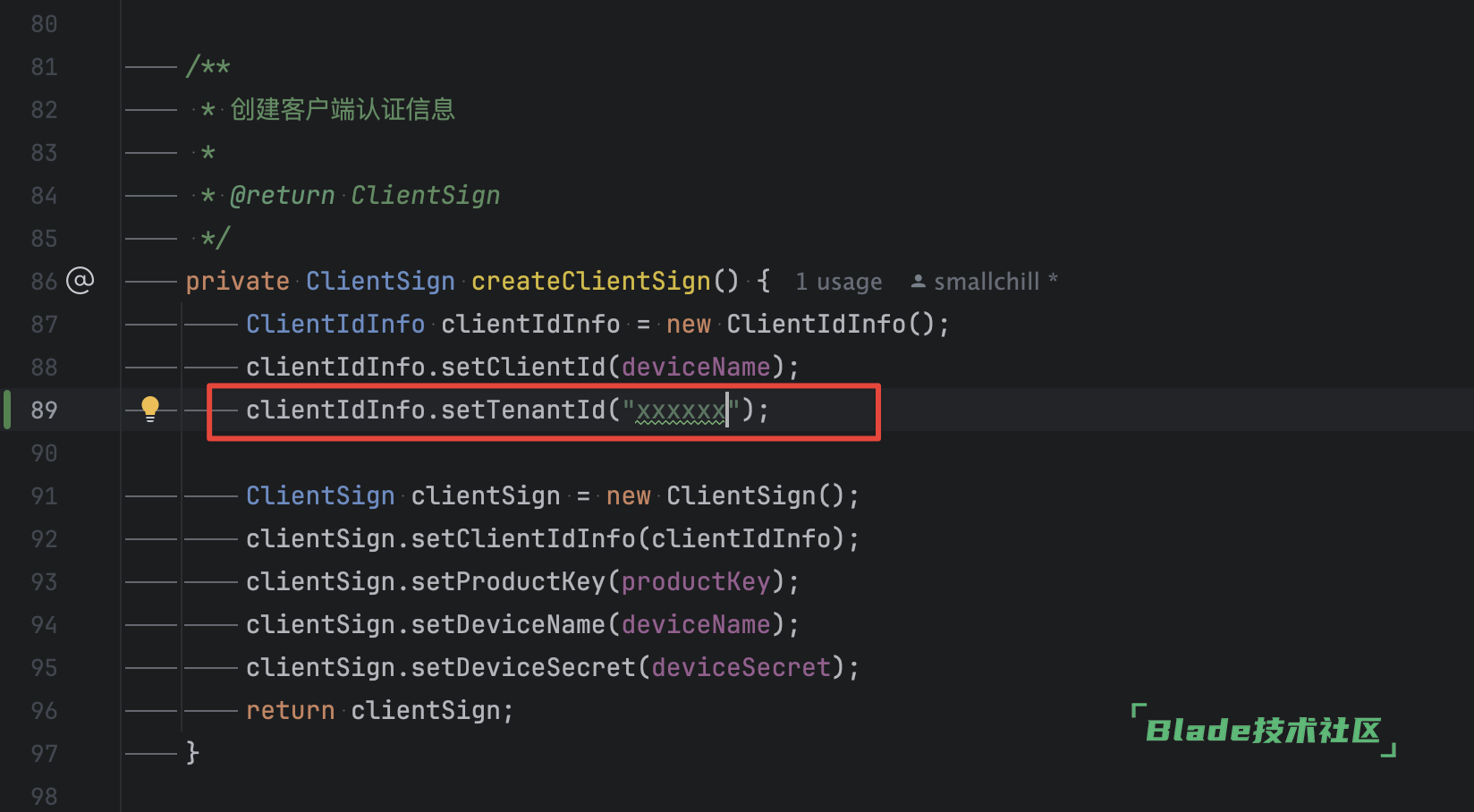1474x812 pixels.
Task: Click the yellow lightbulb intention icon
Action: pyautogui.click(x=150, y=410)
